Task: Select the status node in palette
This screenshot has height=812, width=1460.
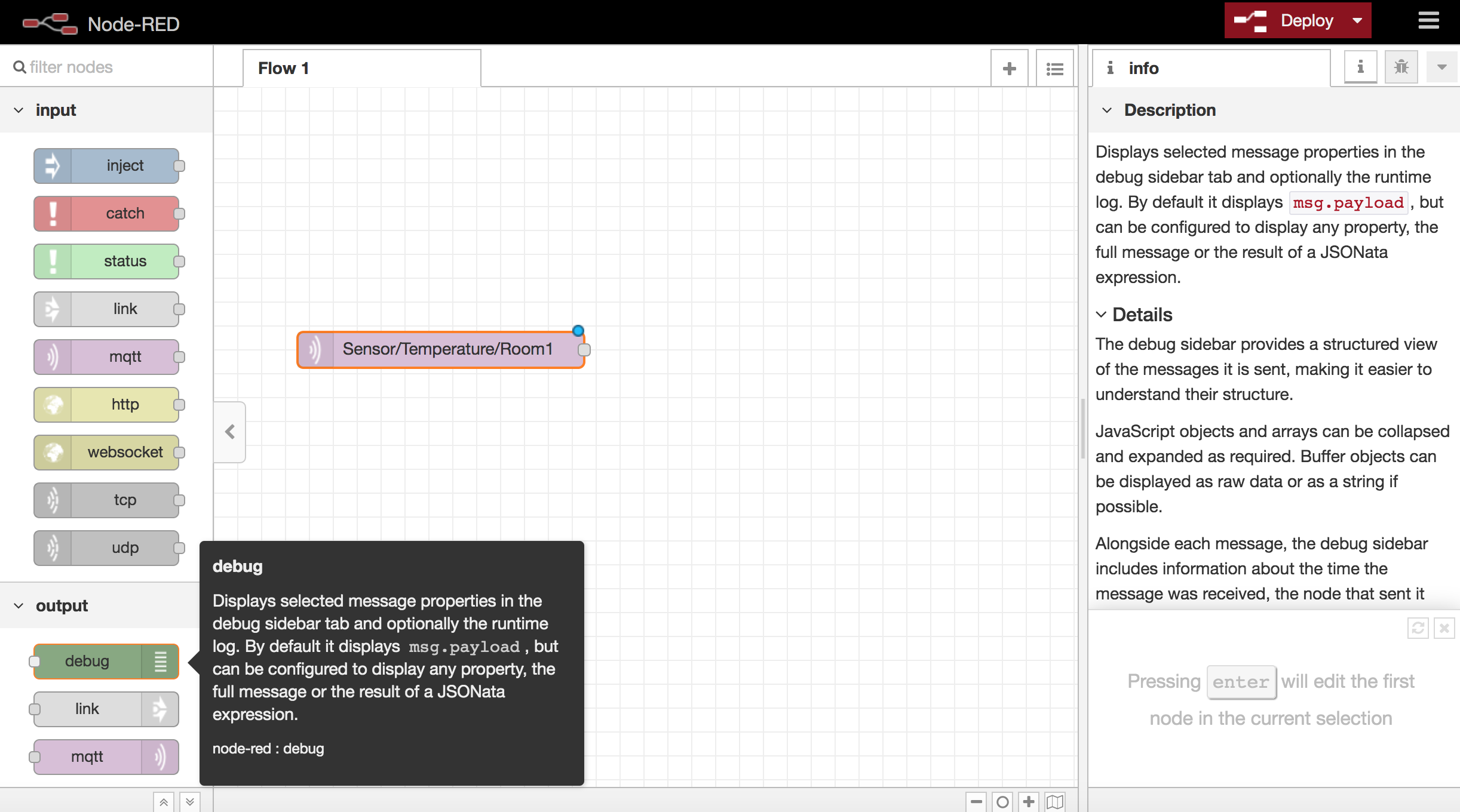Action: coord(106,261)
